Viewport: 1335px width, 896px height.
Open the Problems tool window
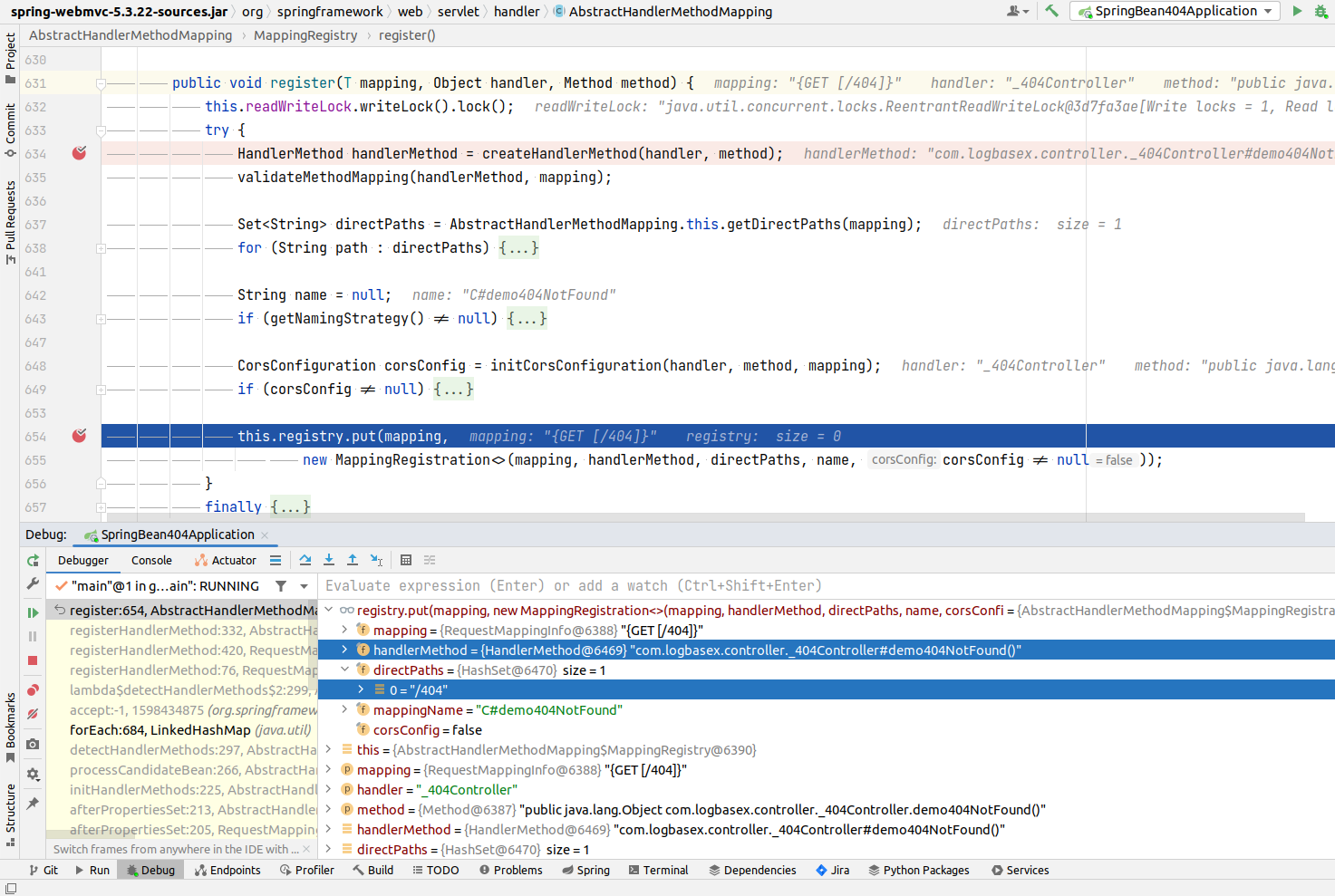click(510, 870)
